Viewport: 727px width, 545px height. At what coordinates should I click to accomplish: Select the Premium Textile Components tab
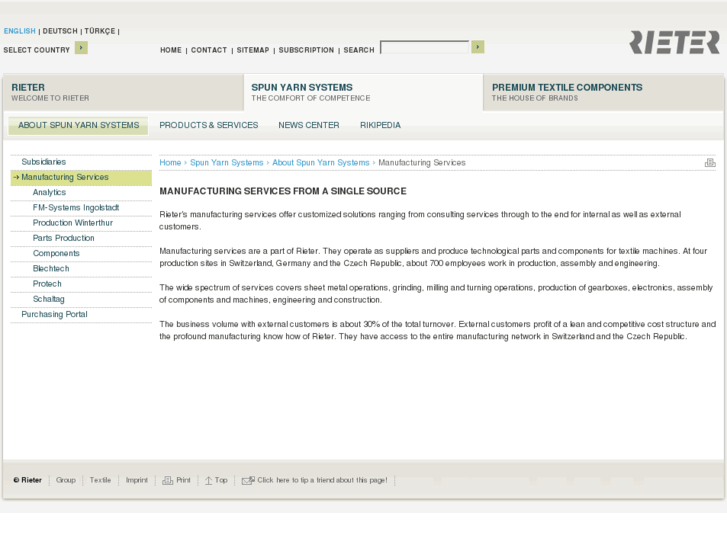click(x=603, y=93)
